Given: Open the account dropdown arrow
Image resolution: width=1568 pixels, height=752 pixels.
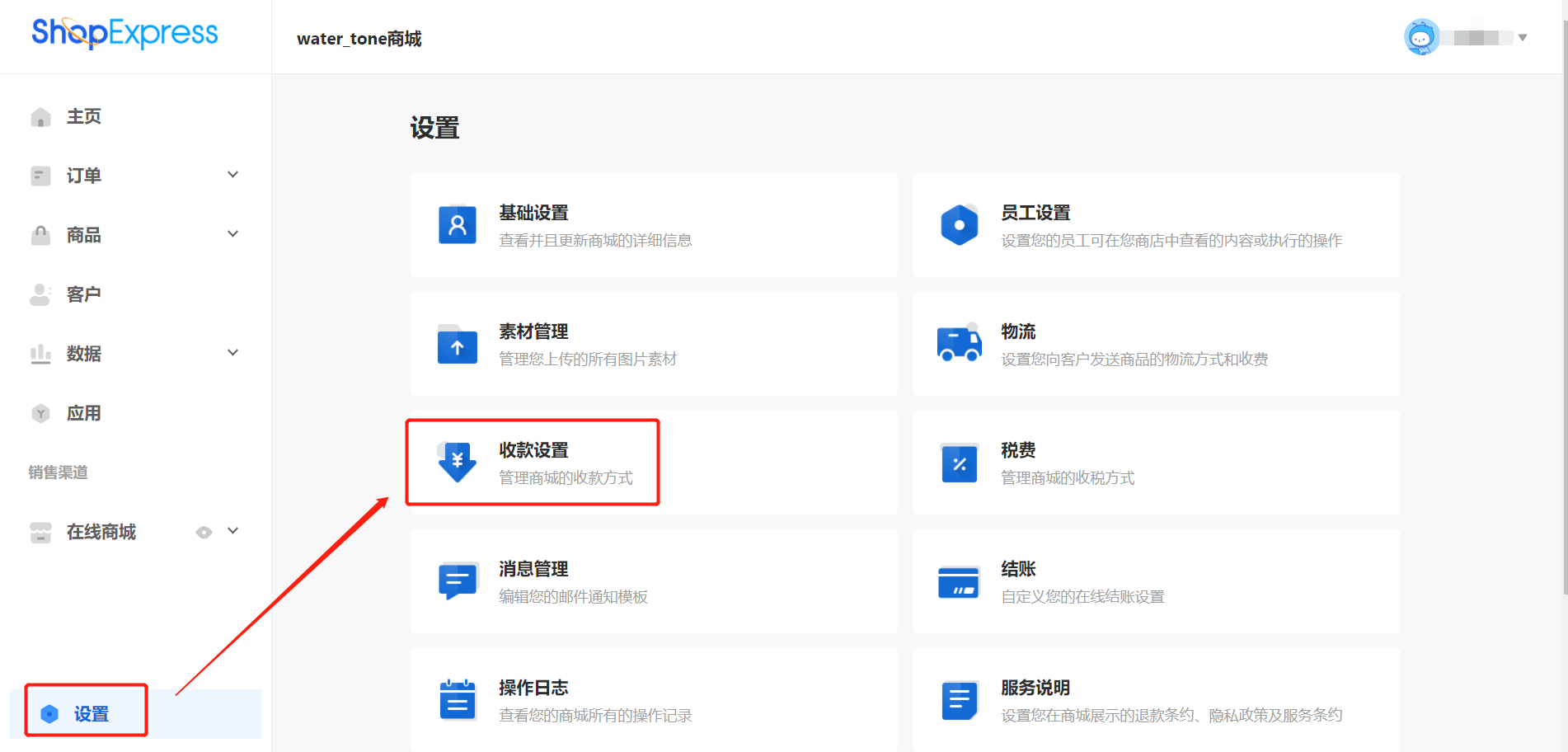Looking at the screenshot, I should [1523, 37].
